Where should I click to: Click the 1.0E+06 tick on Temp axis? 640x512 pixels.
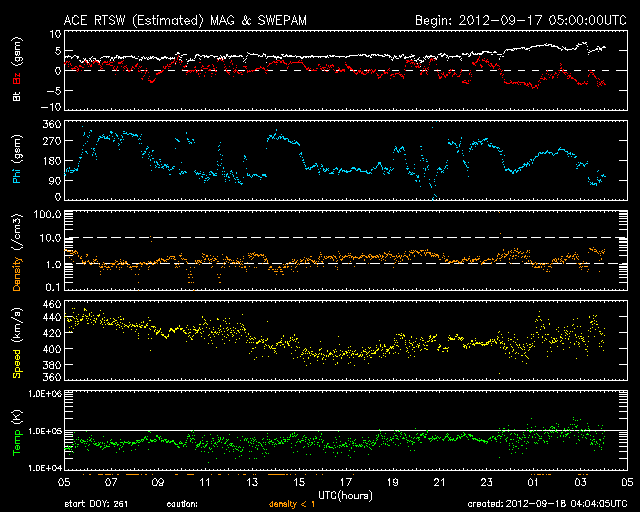[45, 394]
